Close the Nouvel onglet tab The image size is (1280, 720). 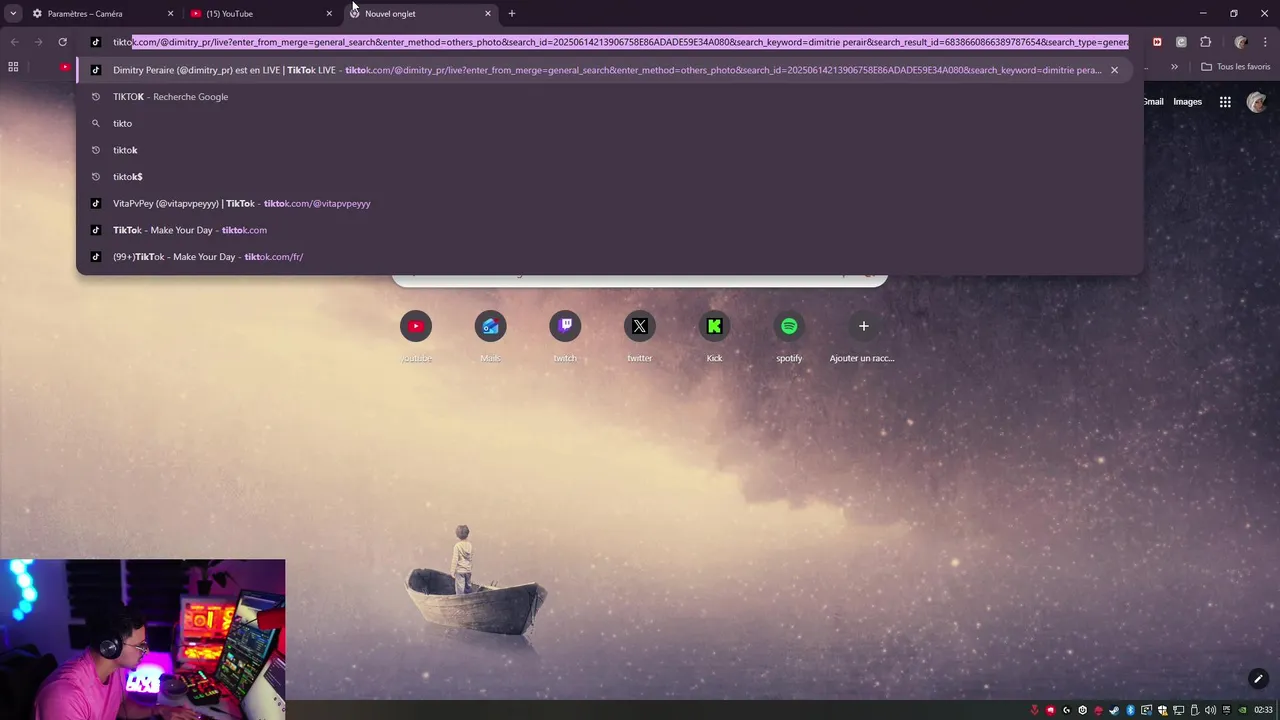pos(488,14)
